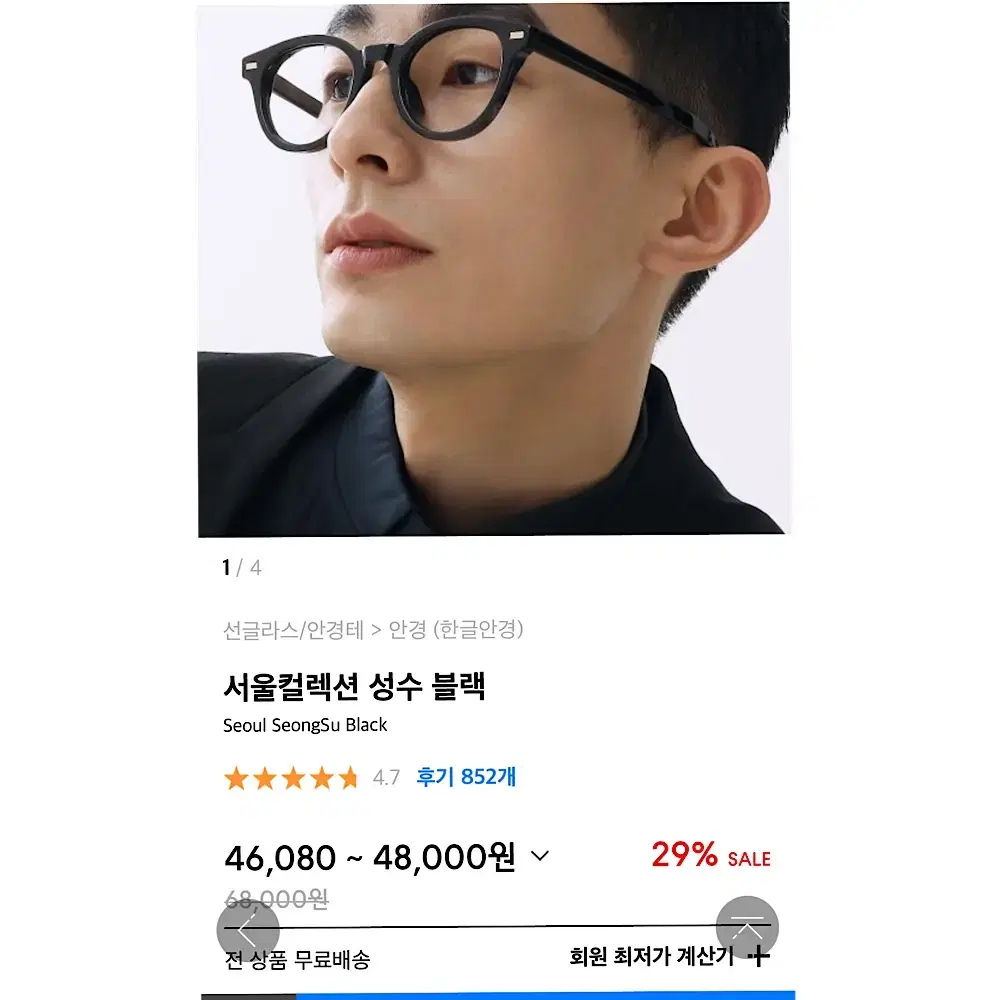Click the first orange rating star

236,778
